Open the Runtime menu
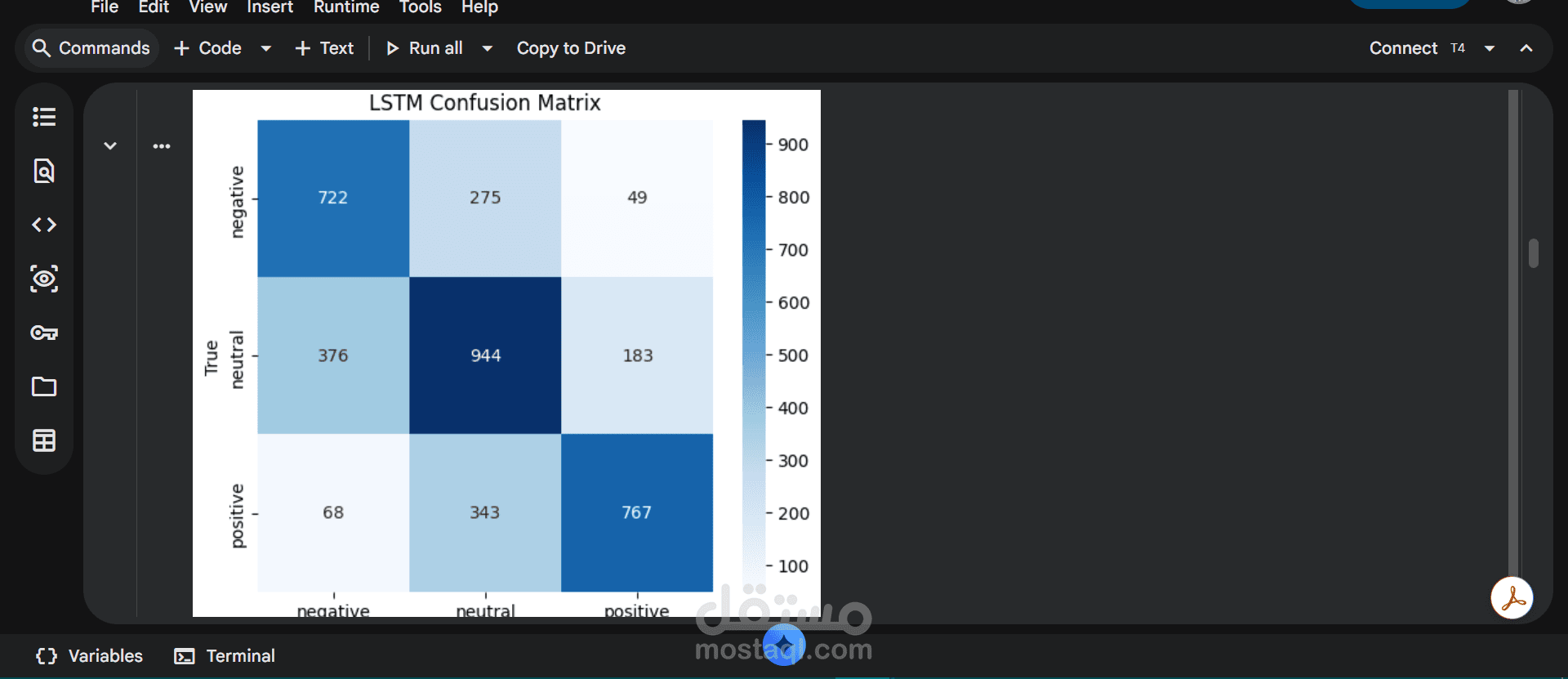Viewport: 1568px width, 679px height. (x=346, y=7)
